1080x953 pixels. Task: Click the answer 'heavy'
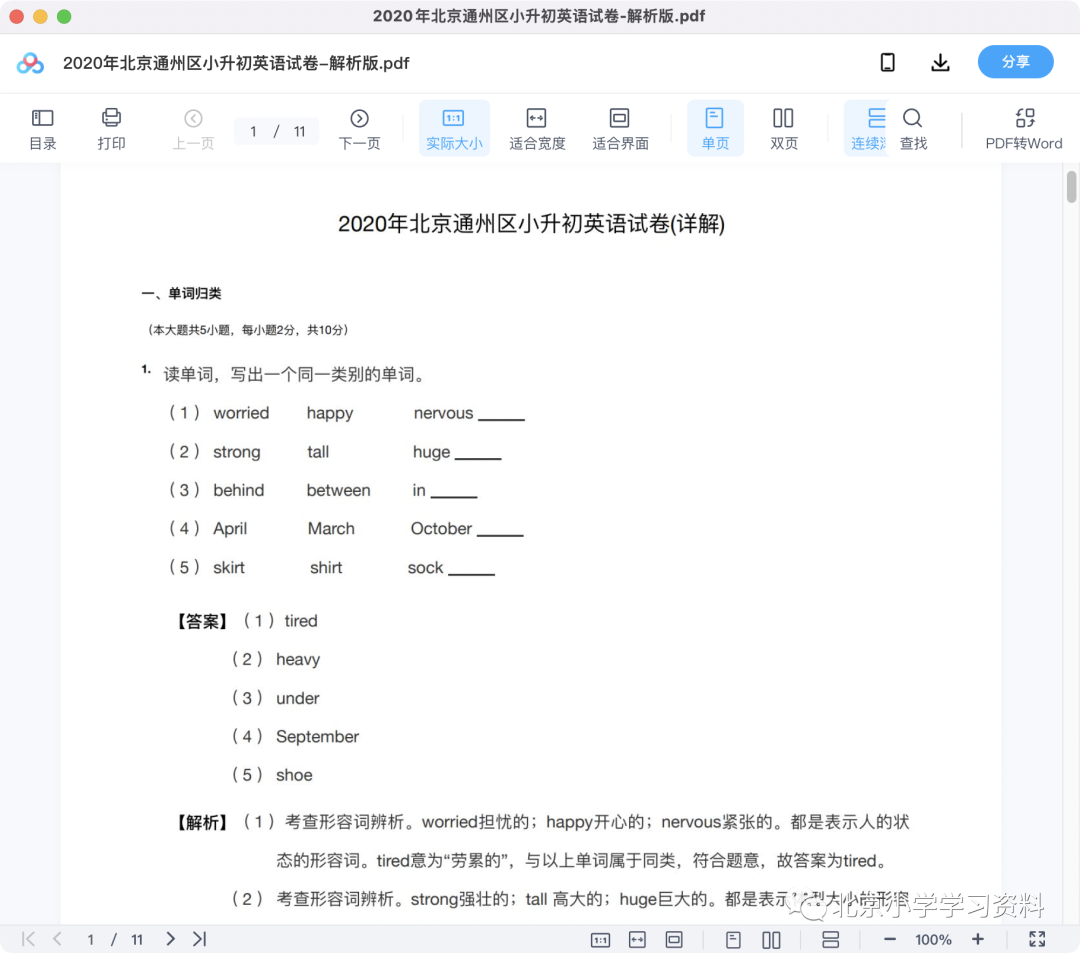[x=298, y=660]
